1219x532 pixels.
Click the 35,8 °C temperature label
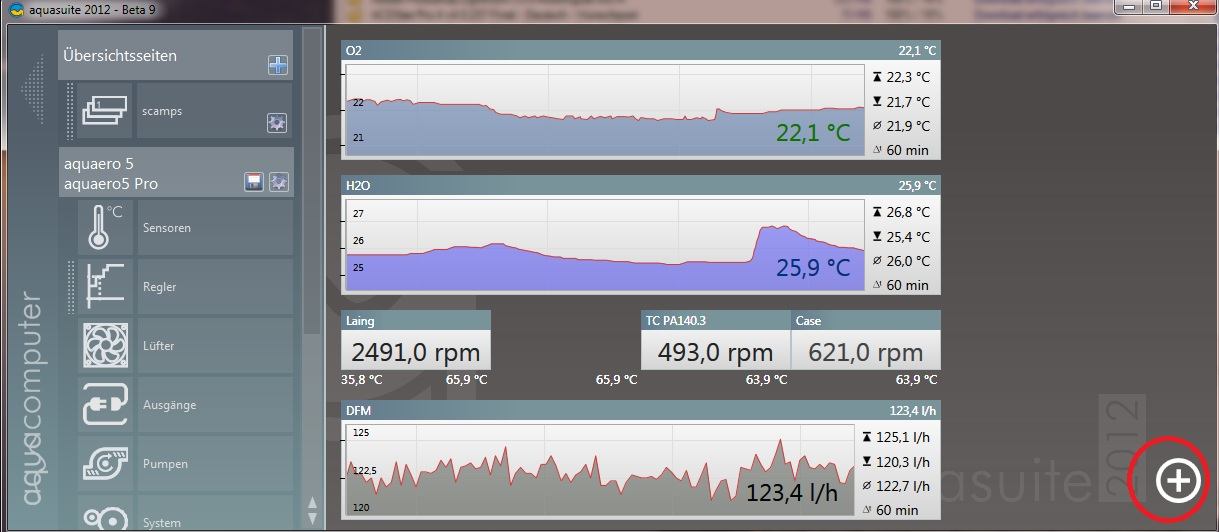point(362,380)
